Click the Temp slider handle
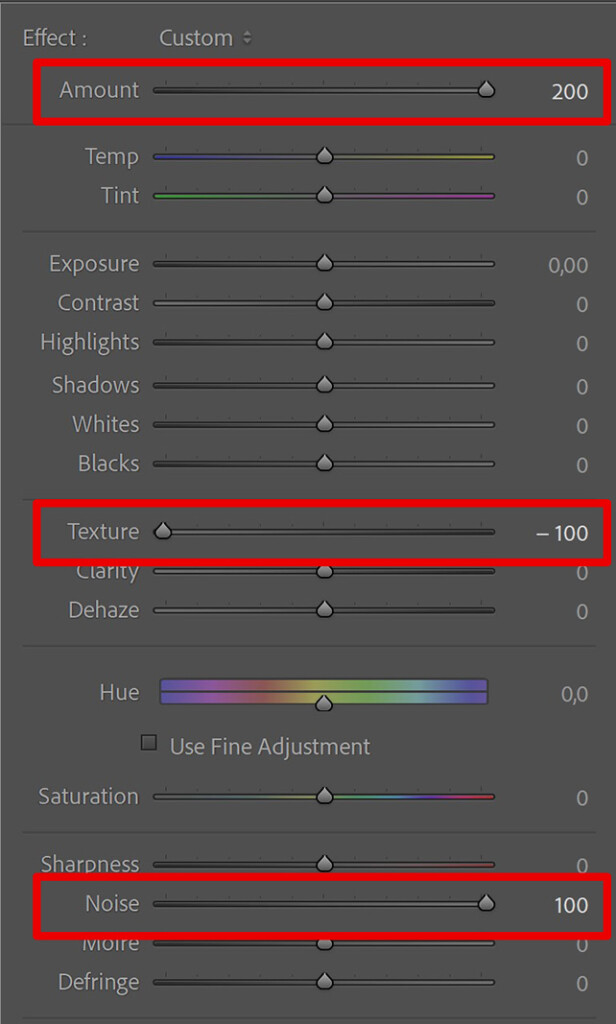The image size is (616, 1024). coord(325,156)
